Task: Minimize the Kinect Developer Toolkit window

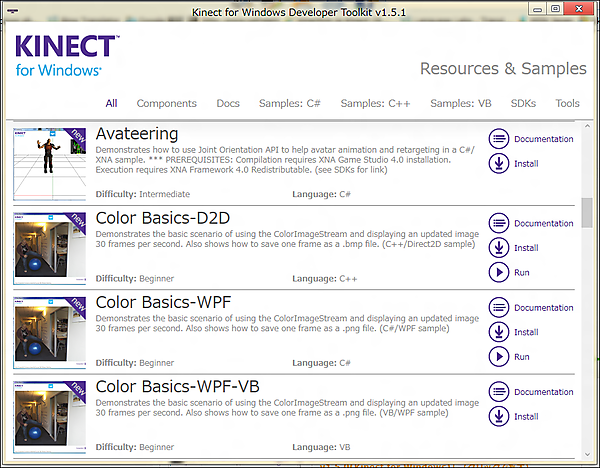Action: tap(538, 9)
